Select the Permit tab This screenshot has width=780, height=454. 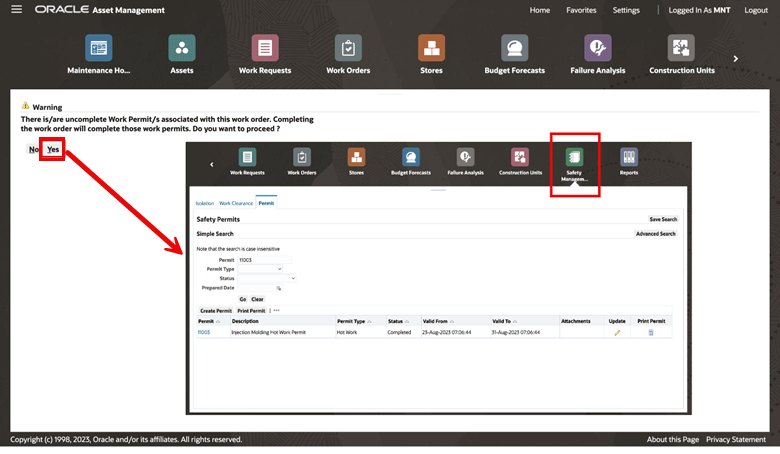pos(266,203)
